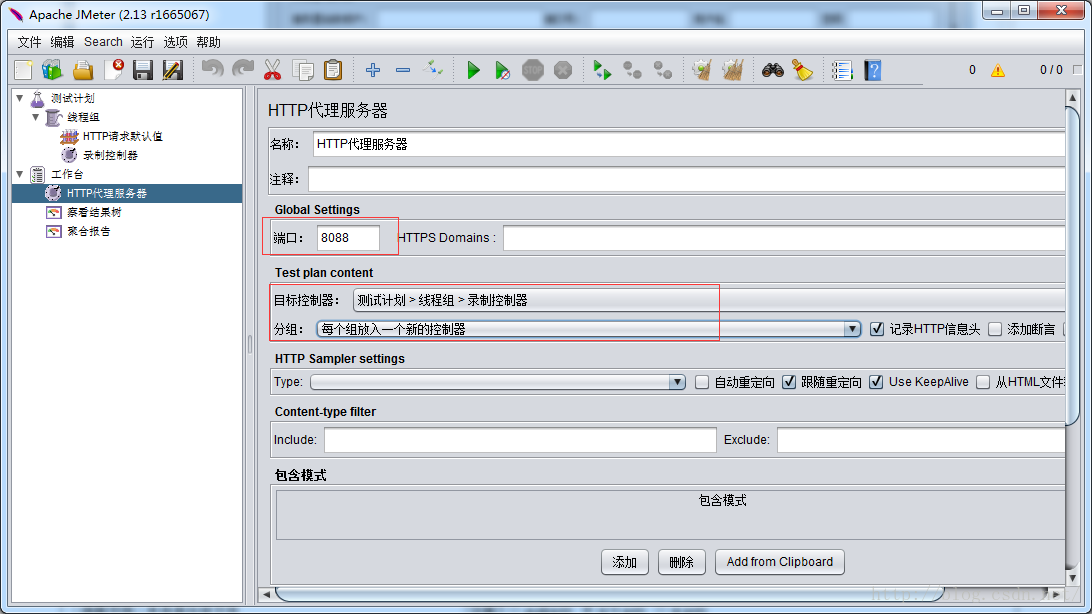Screen dimensions: 1092x614
Task: Click the vertical scrollbar thumb
Action: click(x=1072, y=265)
